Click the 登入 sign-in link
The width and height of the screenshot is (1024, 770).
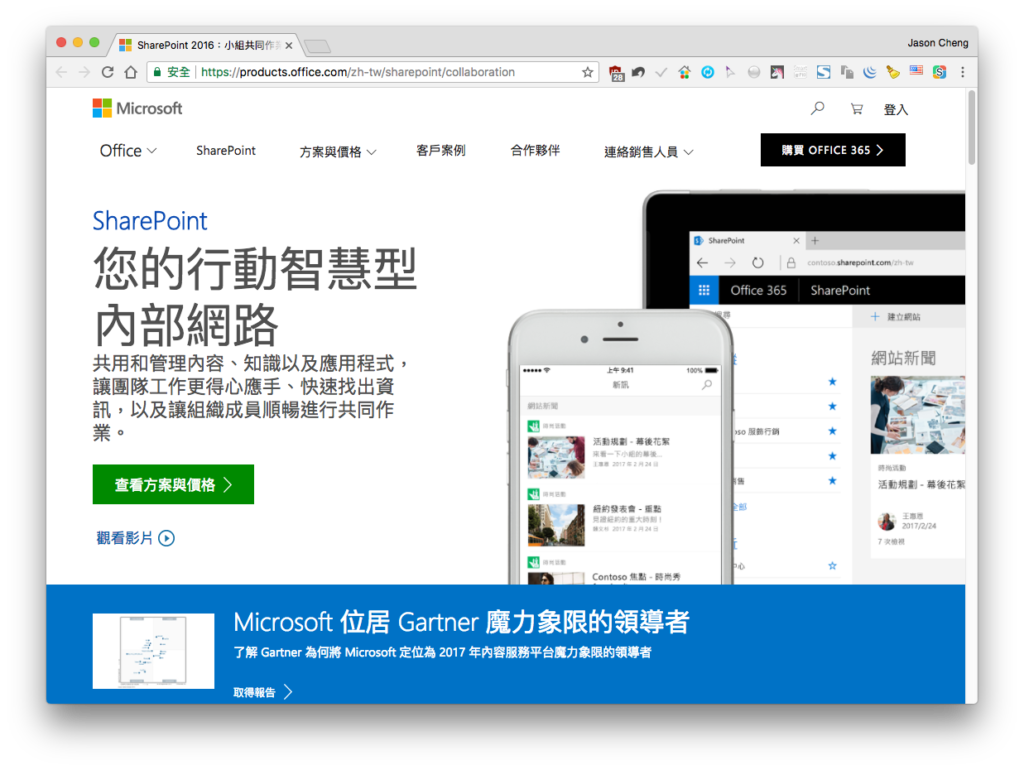pyautogui.click(x=895, y=110)
